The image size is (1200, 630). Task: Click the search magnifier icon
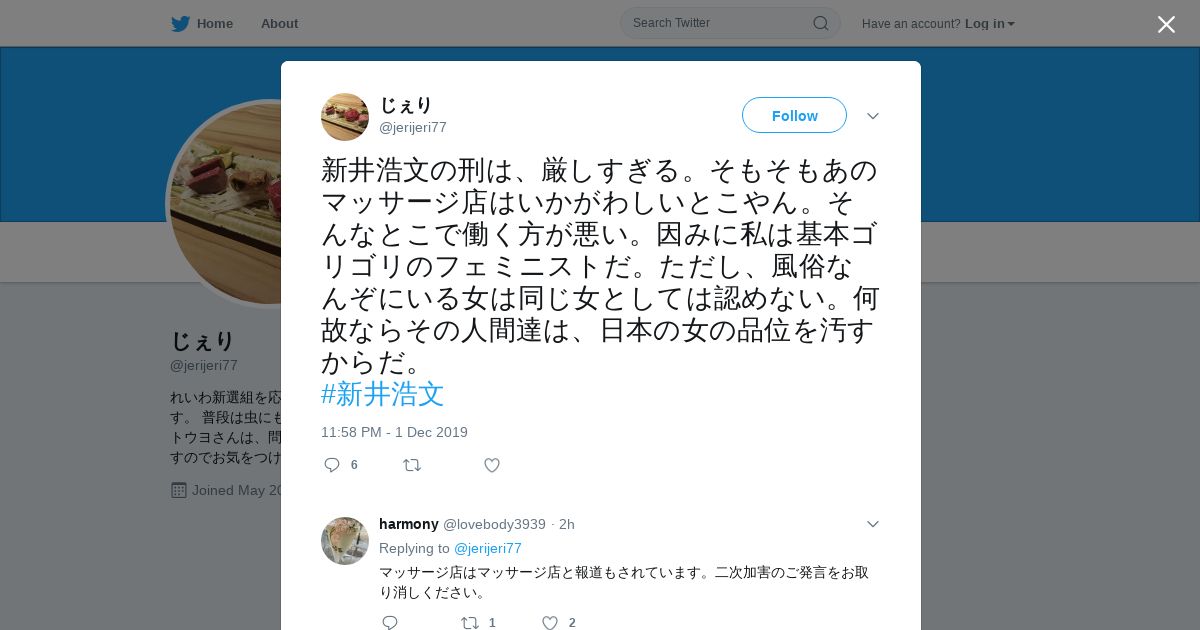click(x=820, y=23)
